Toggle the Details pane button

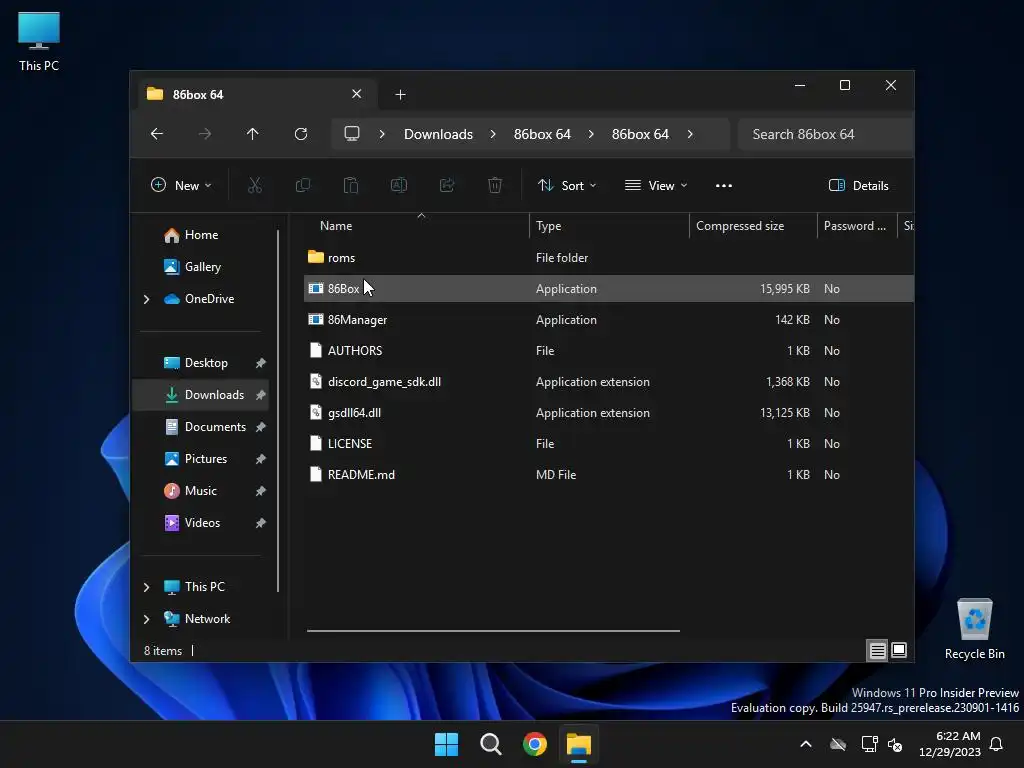point(858,185)
